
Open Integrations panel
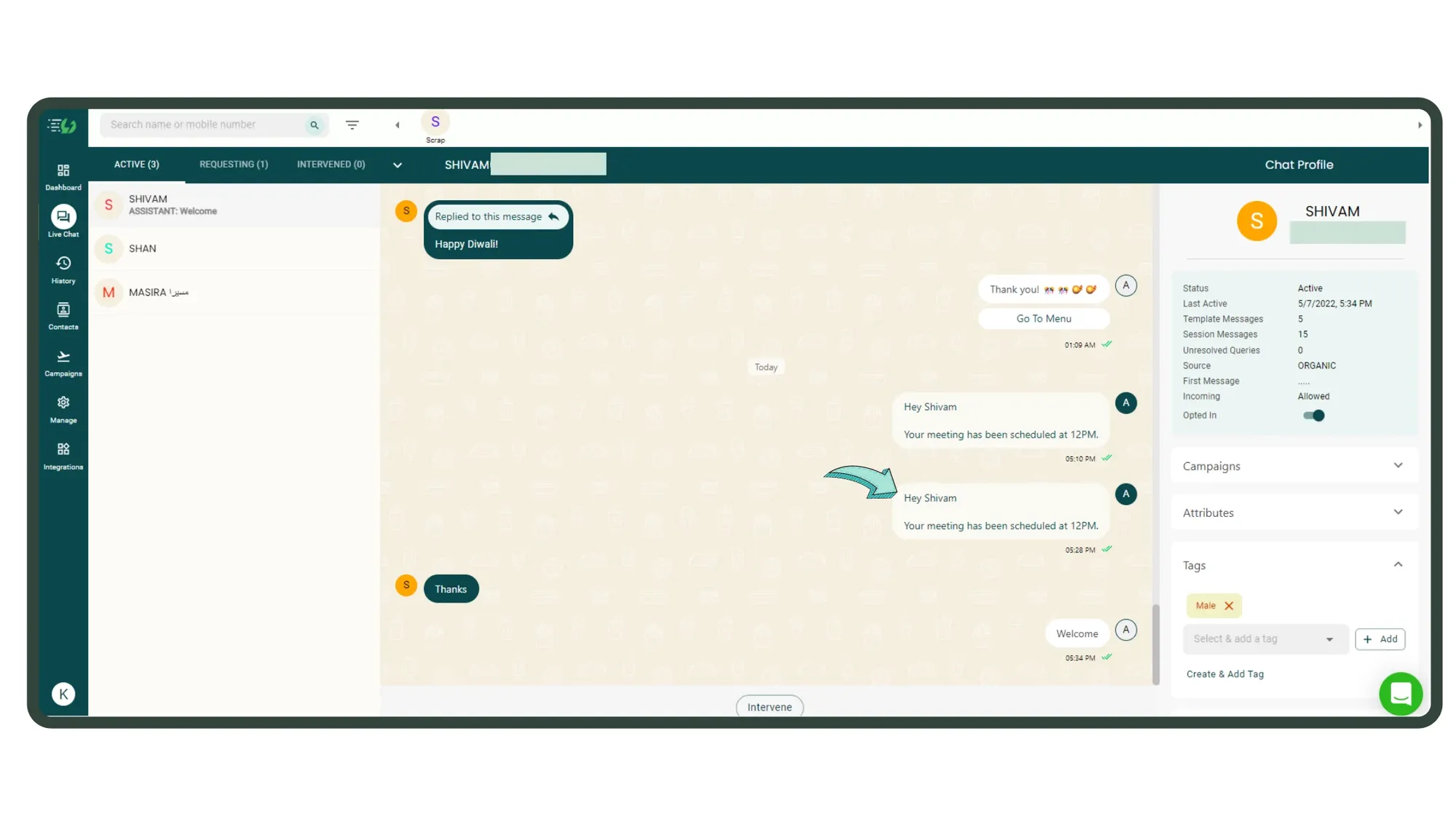click(x=62, y=454)
